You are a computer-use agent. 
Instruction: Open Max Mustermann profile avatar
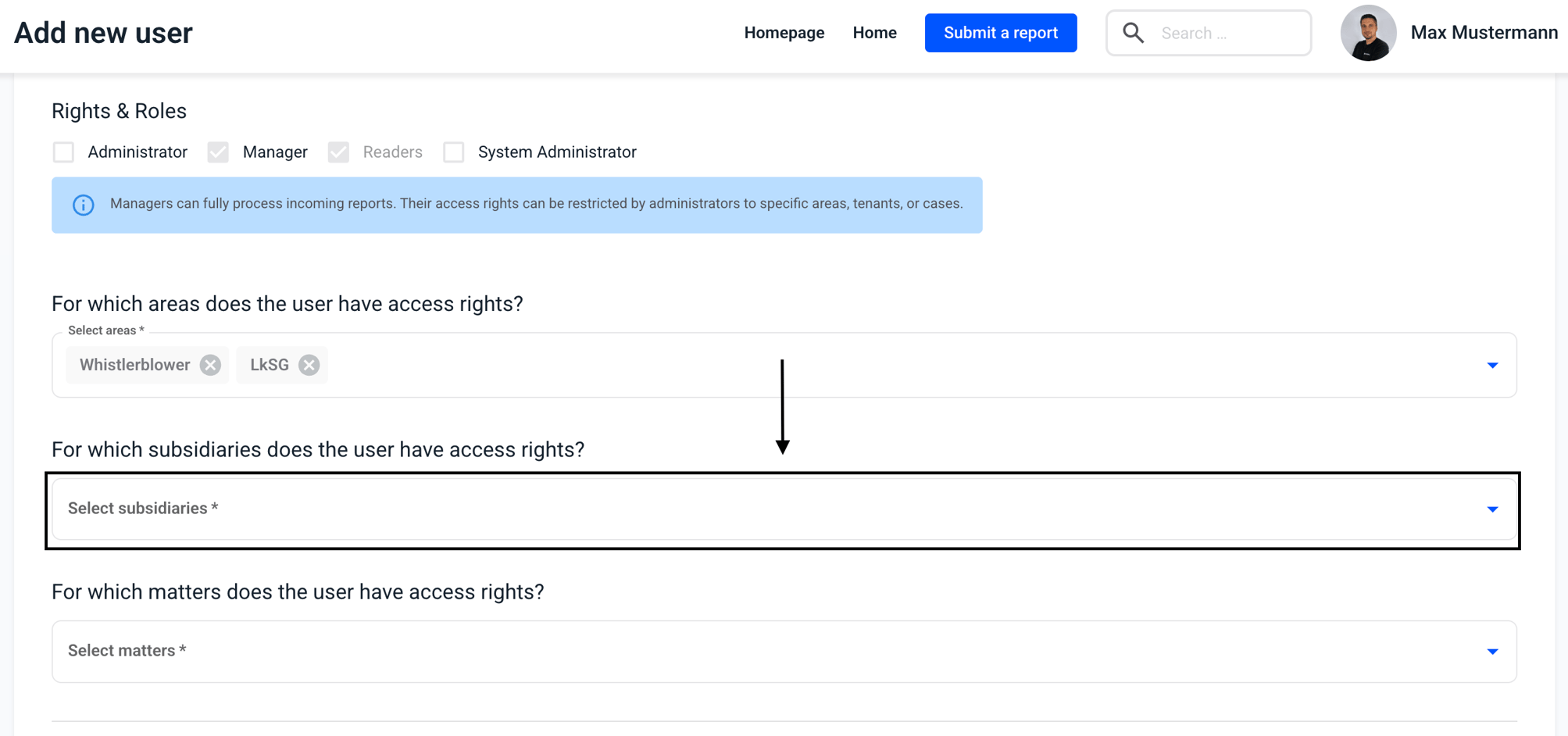(1368, 33)
